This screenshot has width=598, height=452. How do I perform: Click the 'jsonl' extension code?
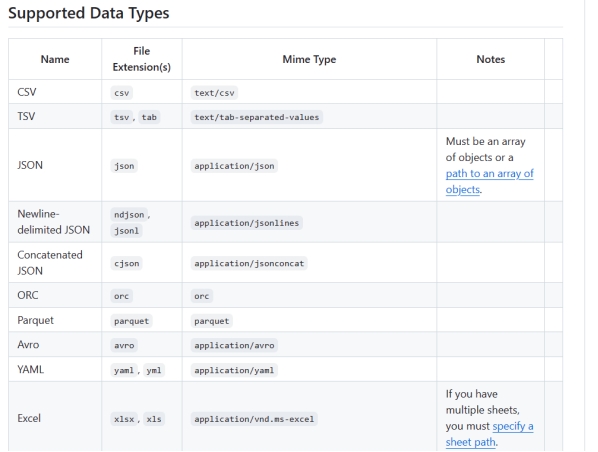pos(126,231)
